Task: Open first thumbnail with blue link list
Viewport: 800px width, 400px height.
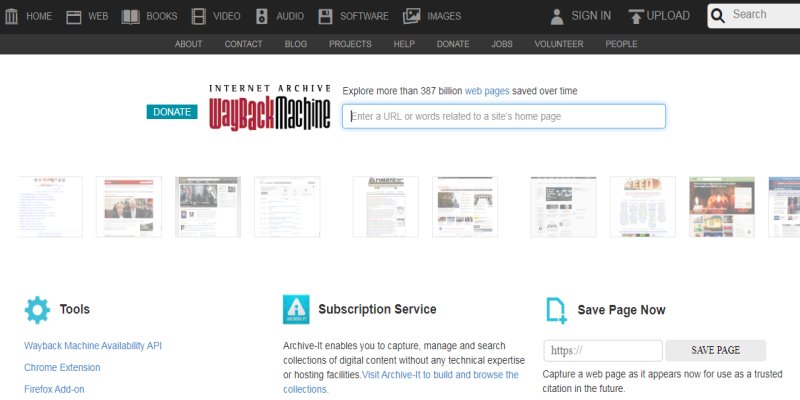Action: tap(50, 207)
